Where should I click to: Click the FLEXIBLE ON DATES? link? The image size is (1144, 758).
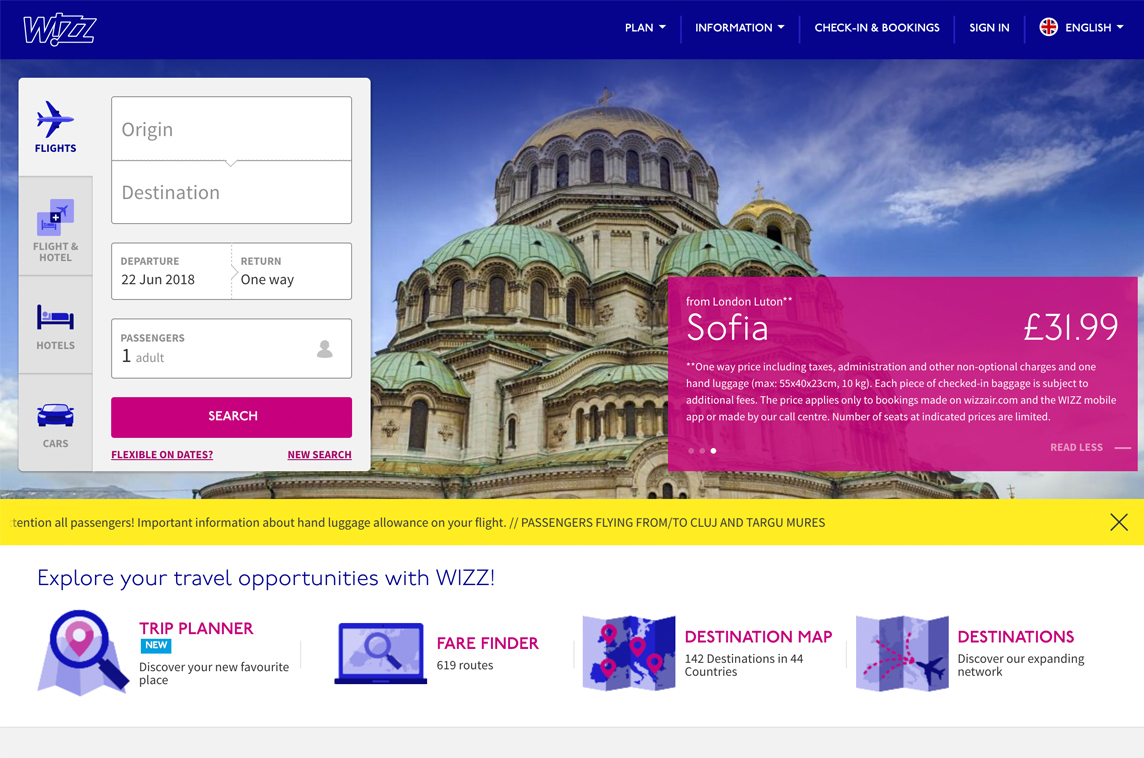(162, 455)
